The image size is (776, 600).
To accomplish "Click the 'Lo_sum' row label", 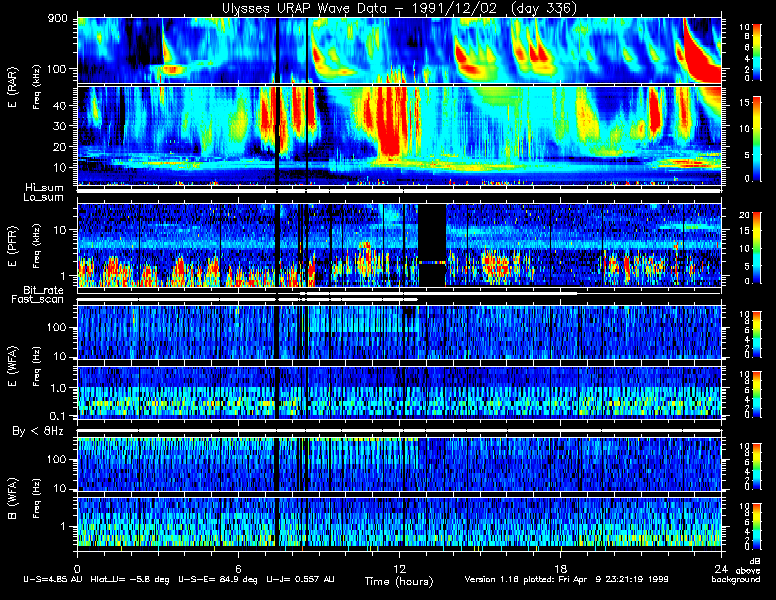I will [43, 197].
